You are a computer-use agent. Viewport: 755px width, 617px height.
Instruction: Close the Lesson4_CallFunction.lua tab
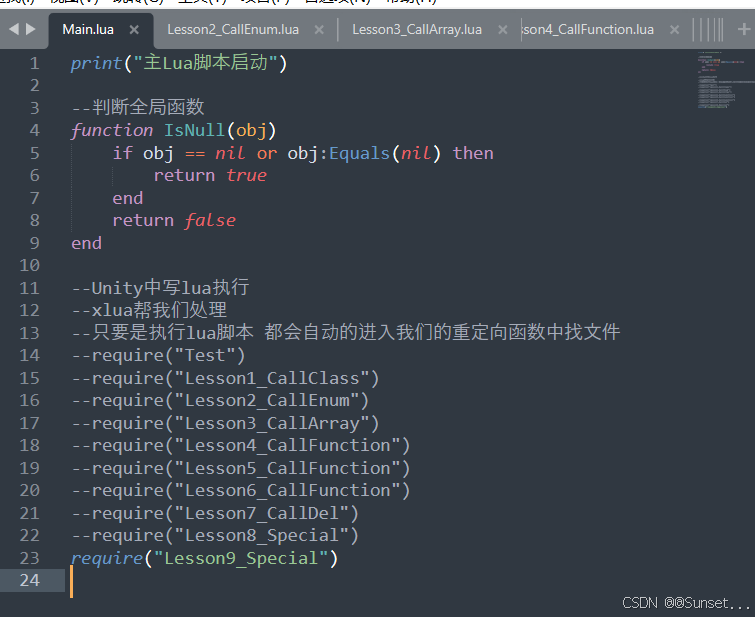(x=675, y=30)
